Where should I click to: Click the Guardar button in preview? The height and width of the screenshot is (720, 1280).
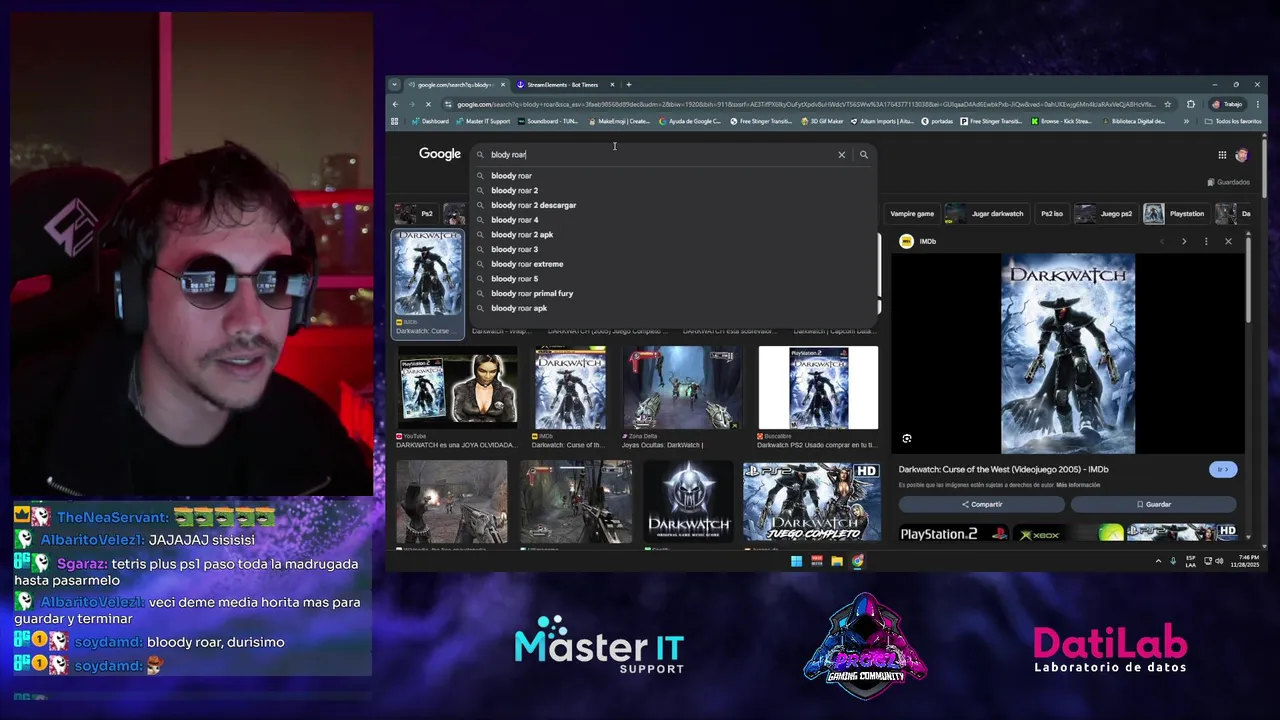(x=1153, y=504)
